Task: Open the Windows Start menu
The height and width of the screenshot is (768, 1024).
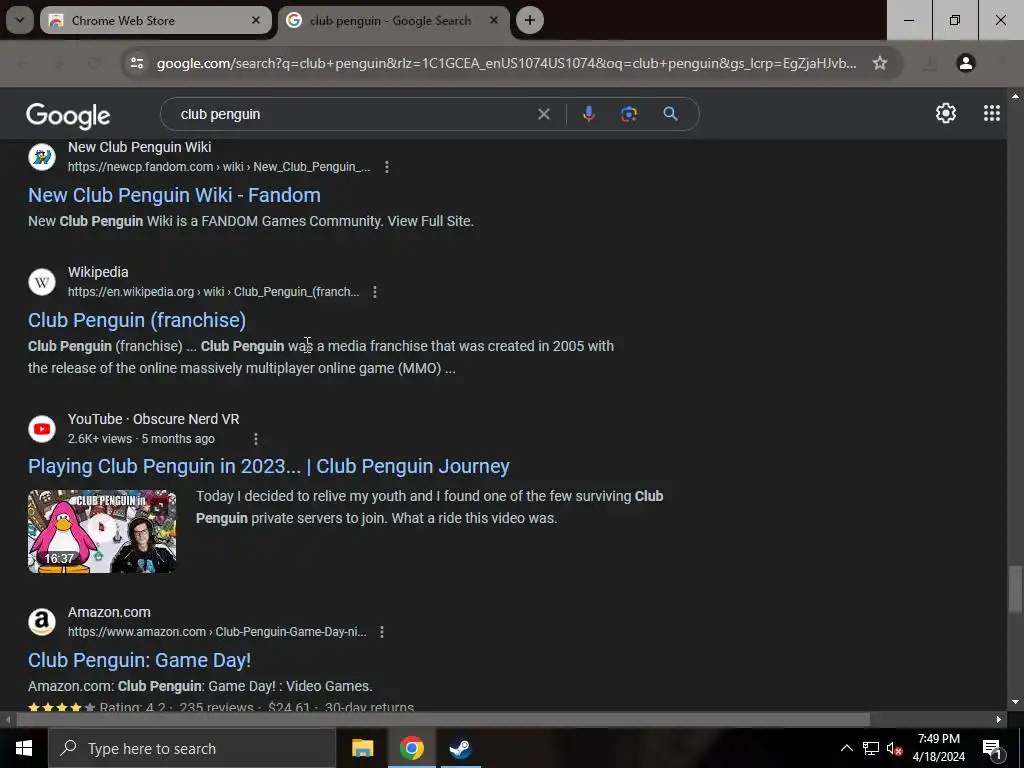Action: tap(24, 748)
